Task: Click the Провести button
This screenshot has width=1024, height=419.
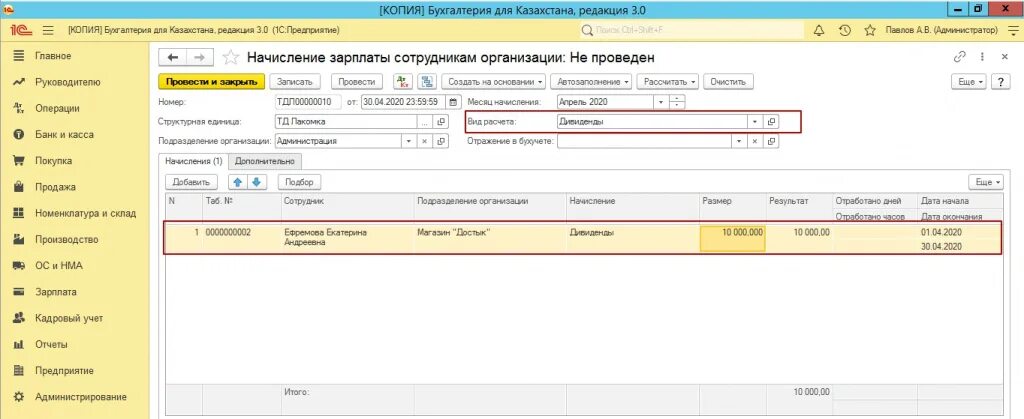Action: (357, 82)
